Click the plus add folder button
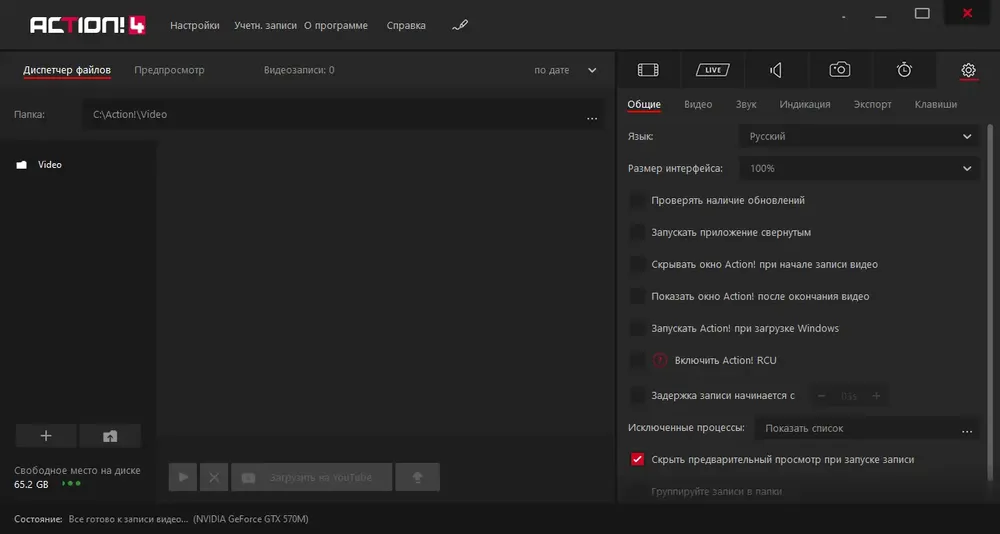Screen dimensions: 1000x534 [x=46, y=436]
